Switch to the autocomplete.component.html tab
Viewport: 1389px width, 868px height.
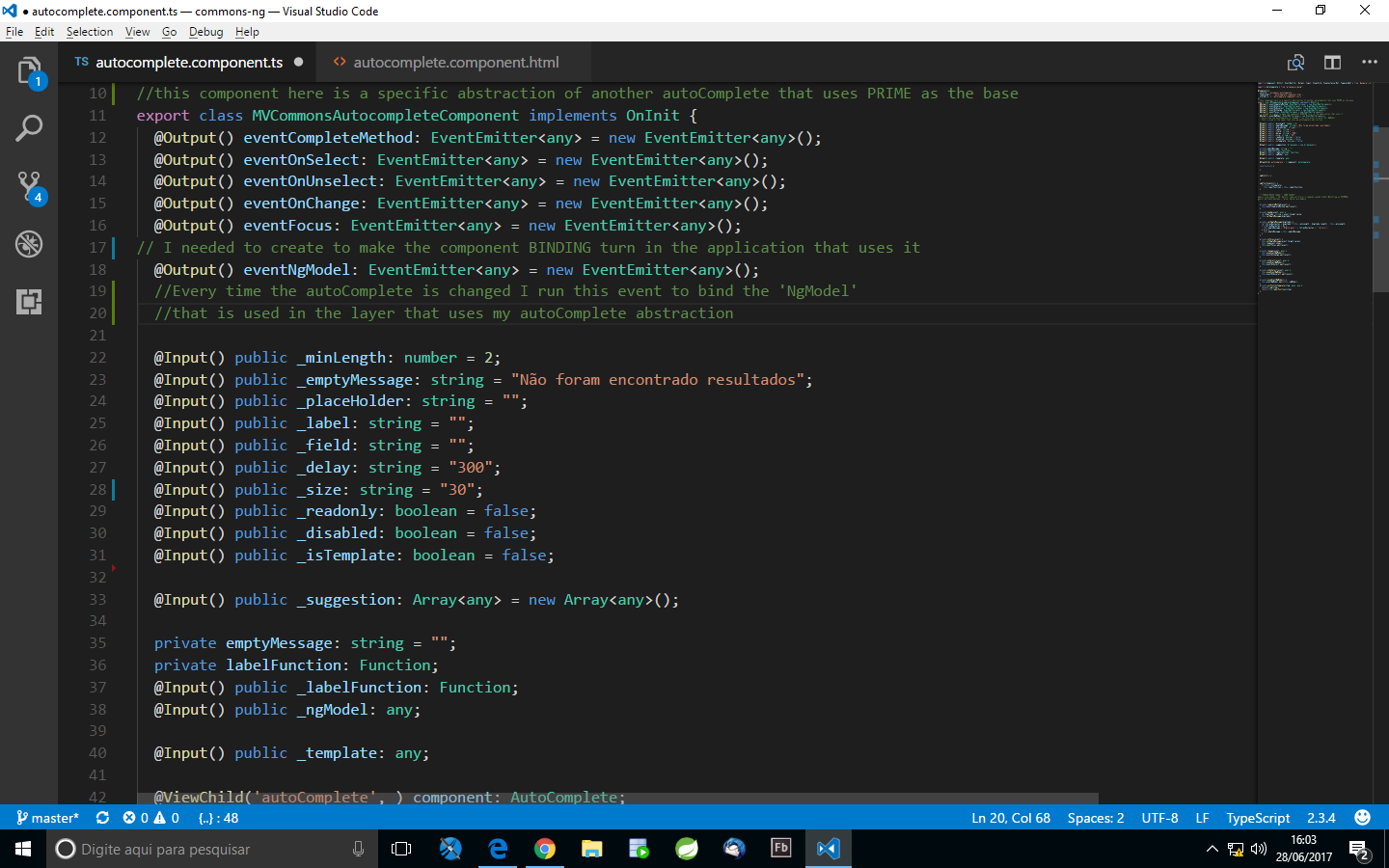click(x=453, y=62)
